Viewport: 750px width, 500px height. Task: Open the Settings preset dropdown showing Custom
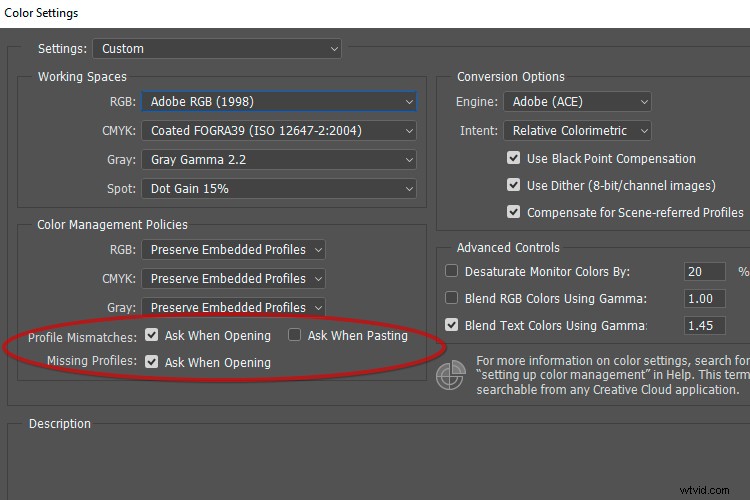pos(217,49)
